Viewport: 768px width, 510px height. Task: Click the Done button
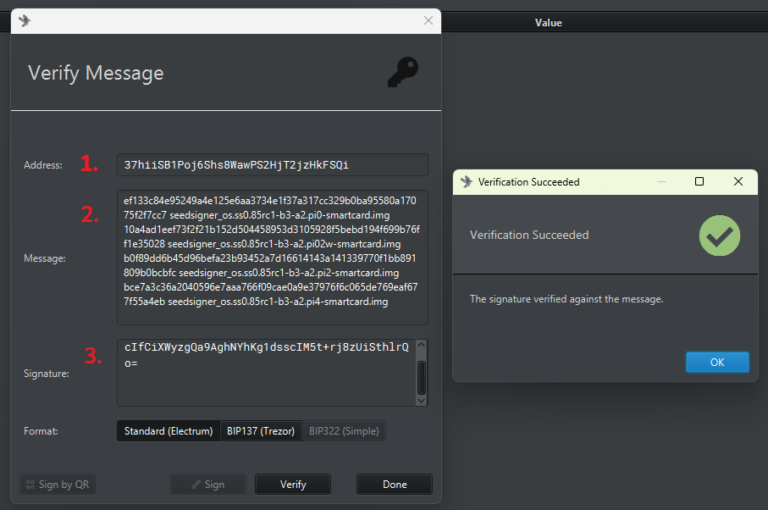[394, 484]
